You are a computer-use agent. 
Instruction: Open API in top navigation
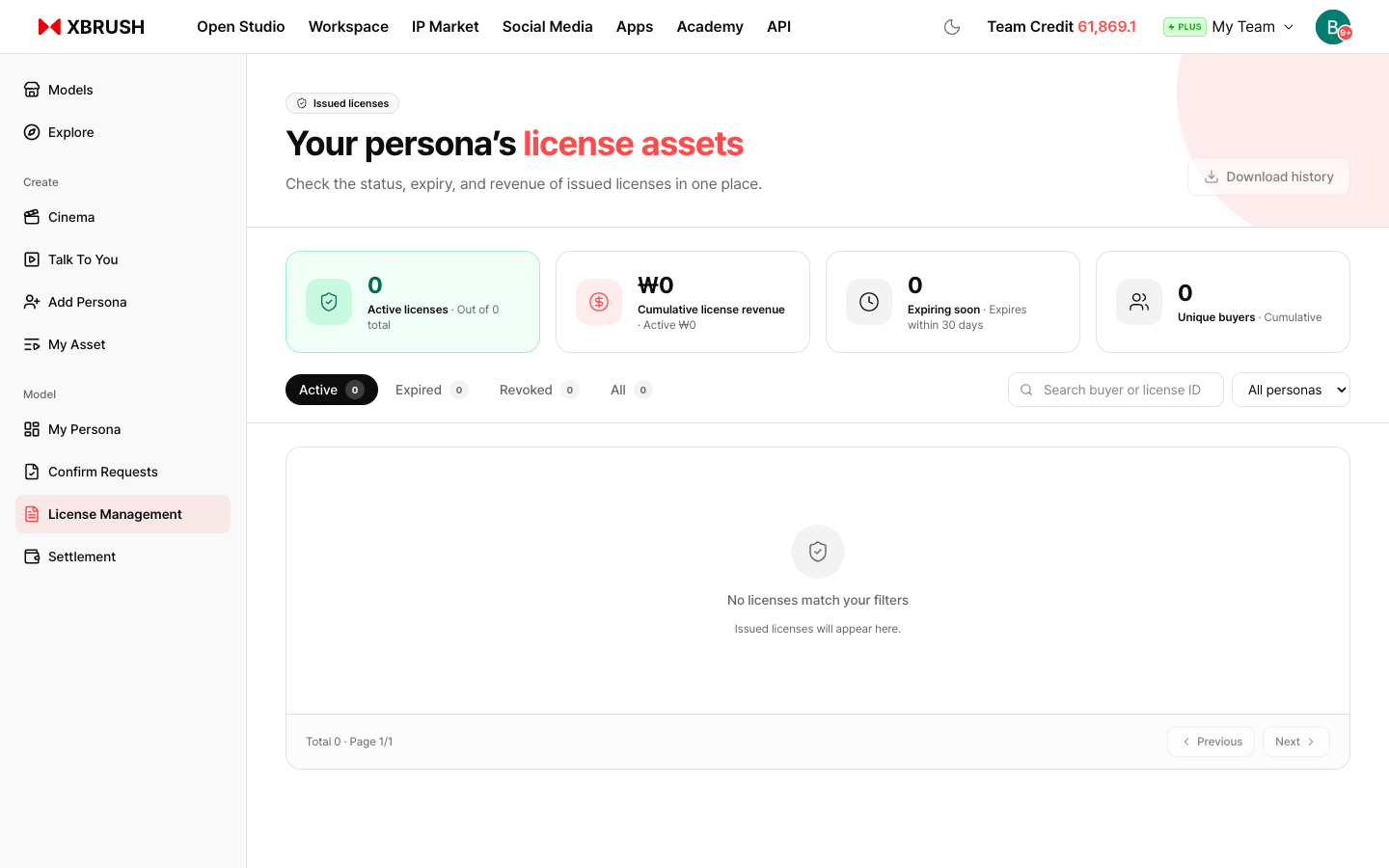pyautogui.click(x=778, y=27)
